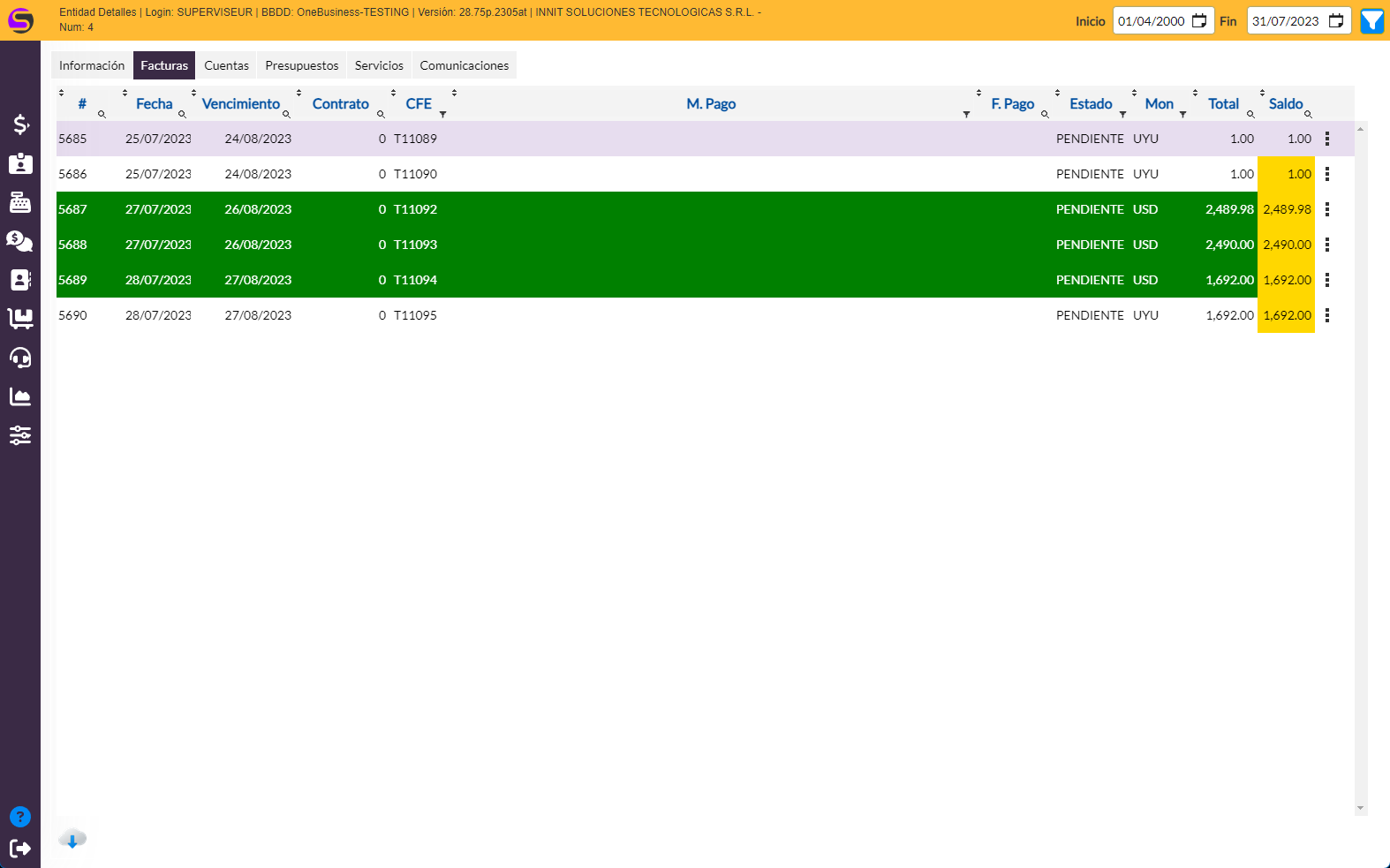The image size is (1390, 868).
Task: Open the area chart reports sidebar icon
Action: (x=20, y=396)
